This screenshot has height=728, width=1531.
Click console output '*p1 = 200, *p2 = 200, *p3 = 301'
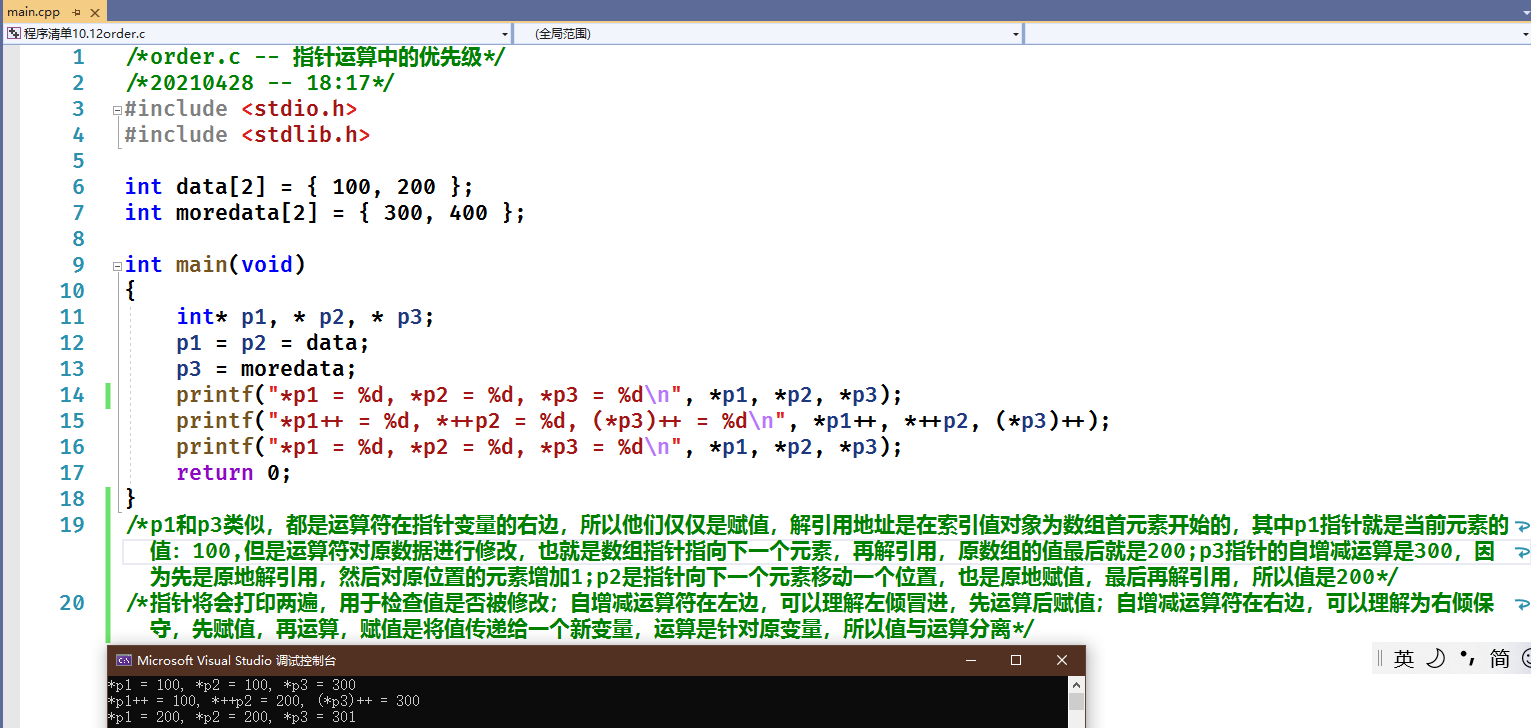coord(231,716)
